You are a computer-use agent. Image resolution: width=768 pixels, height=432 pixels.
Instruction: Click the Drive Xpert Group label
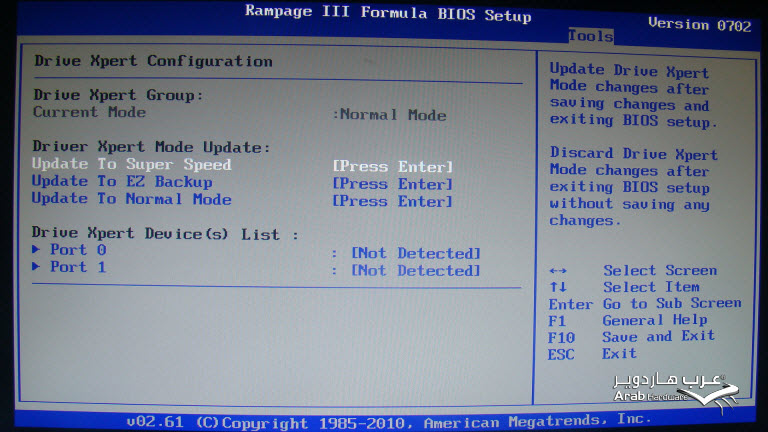pyautogui.click(x=118, y=95)
